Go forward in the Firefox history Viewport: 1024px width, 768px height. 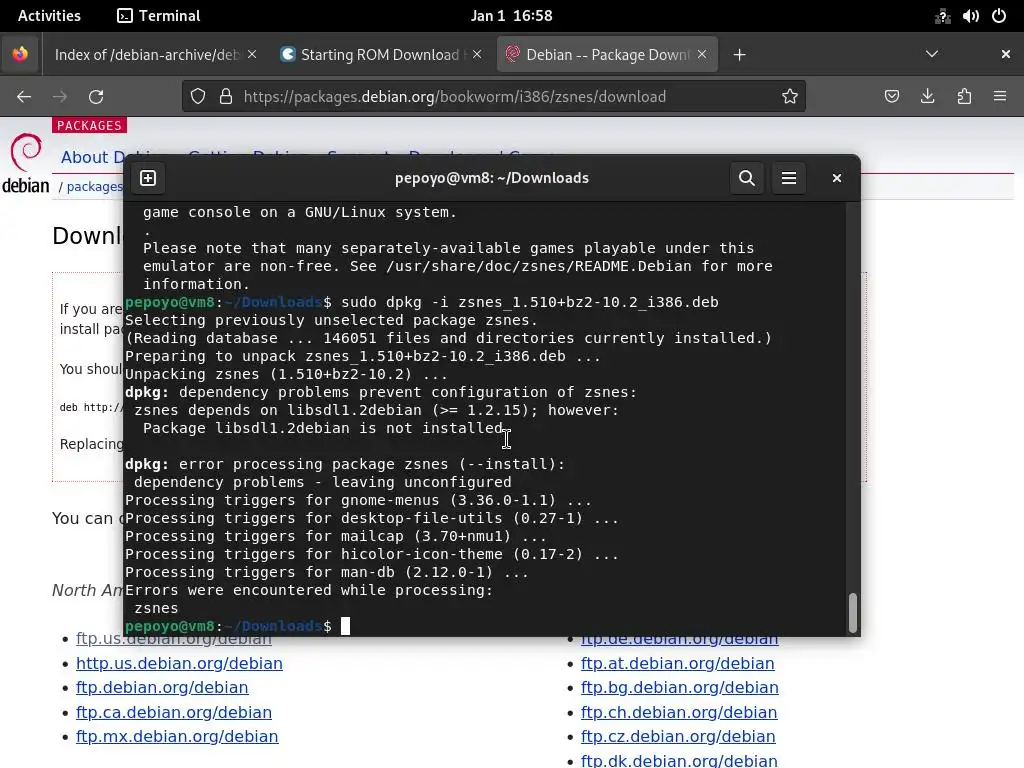click(60, 97)
